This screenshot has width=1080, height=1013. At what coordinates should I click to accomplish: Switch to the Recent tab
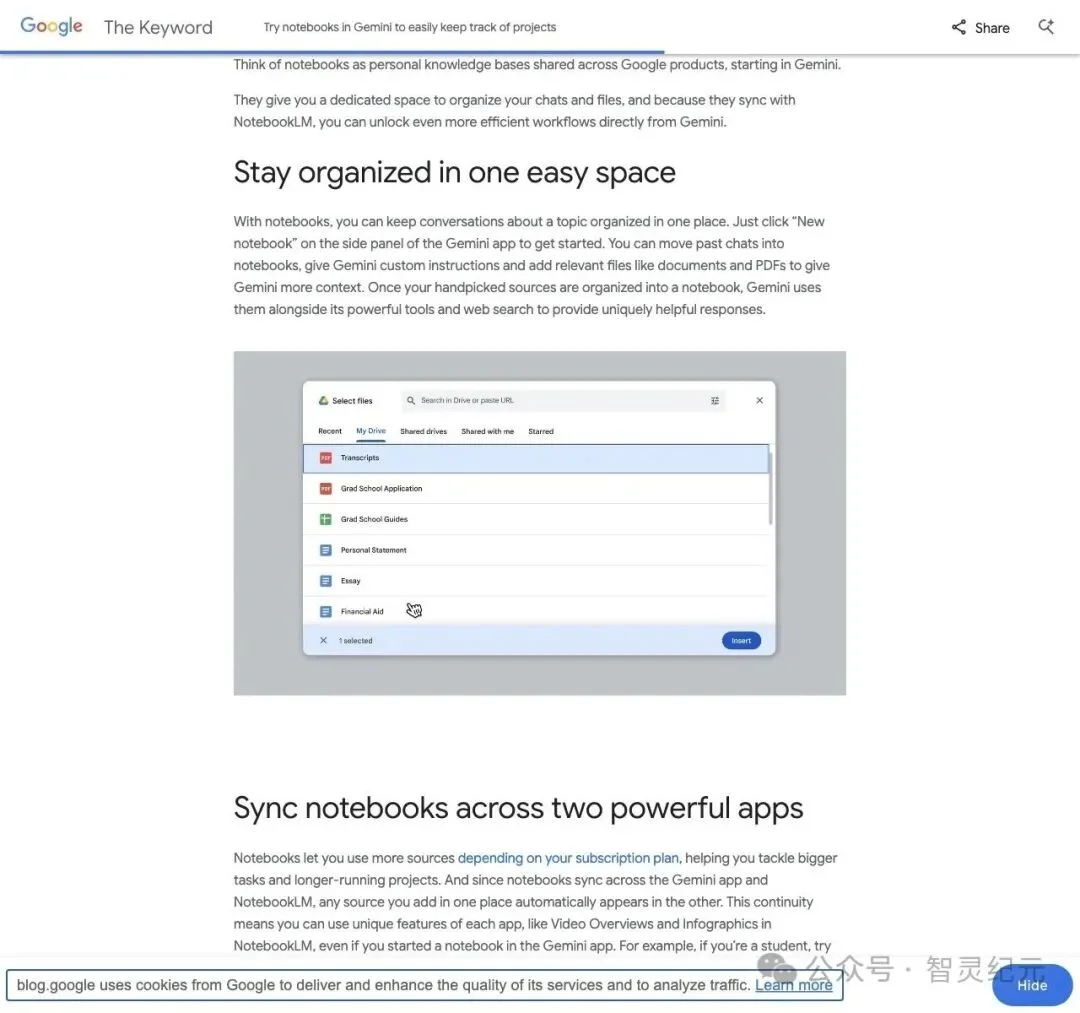(329, 431)
